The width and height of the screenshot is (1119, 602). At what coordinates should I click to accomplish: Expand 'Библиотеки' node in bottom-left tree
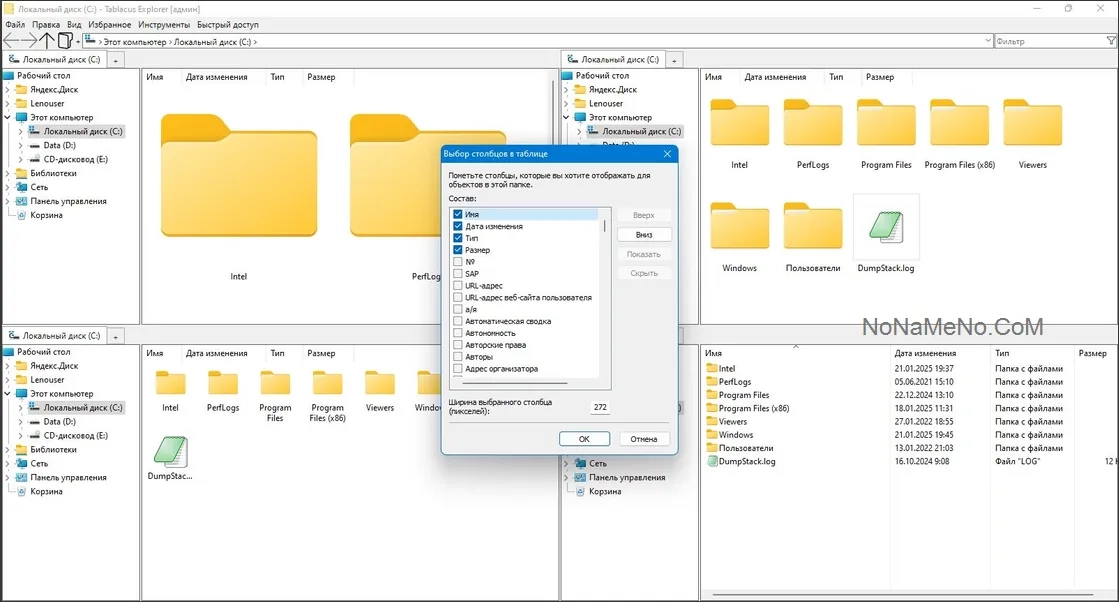click(8, 450)
